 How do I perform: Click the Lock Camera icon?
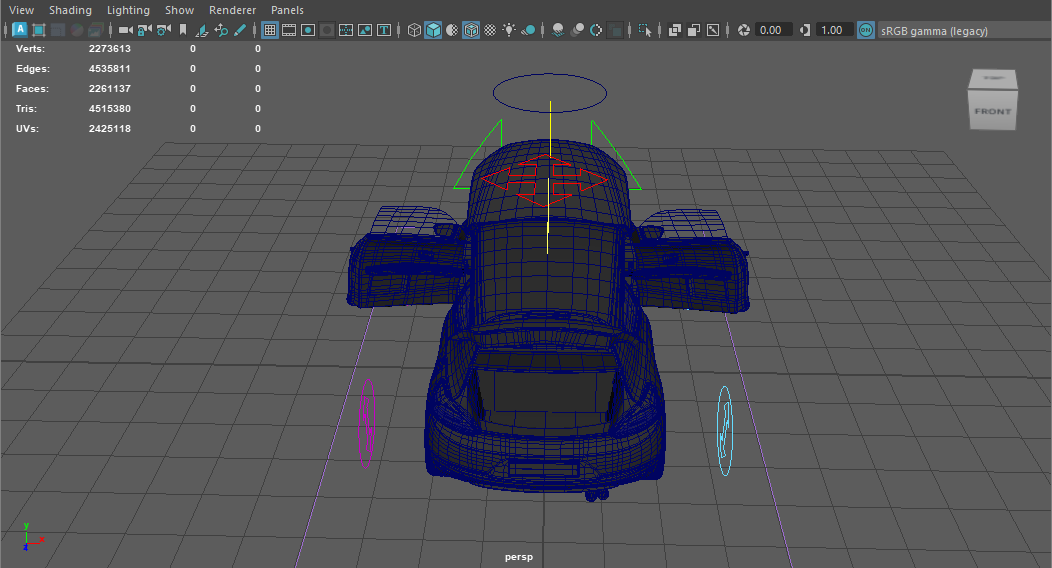point(144,30)
